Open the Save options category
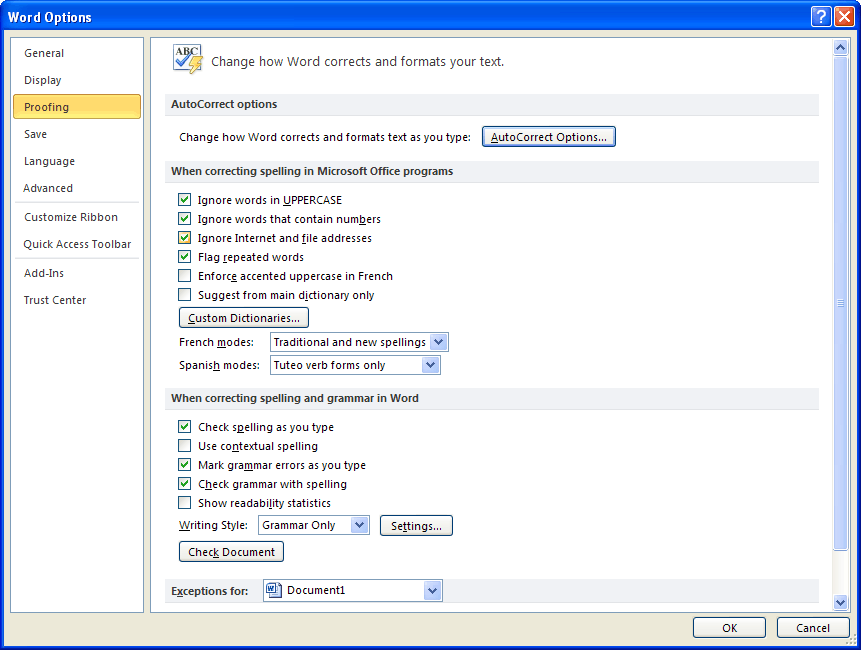The height and width of the screenshot is (650, 861). tap(77, 134)
